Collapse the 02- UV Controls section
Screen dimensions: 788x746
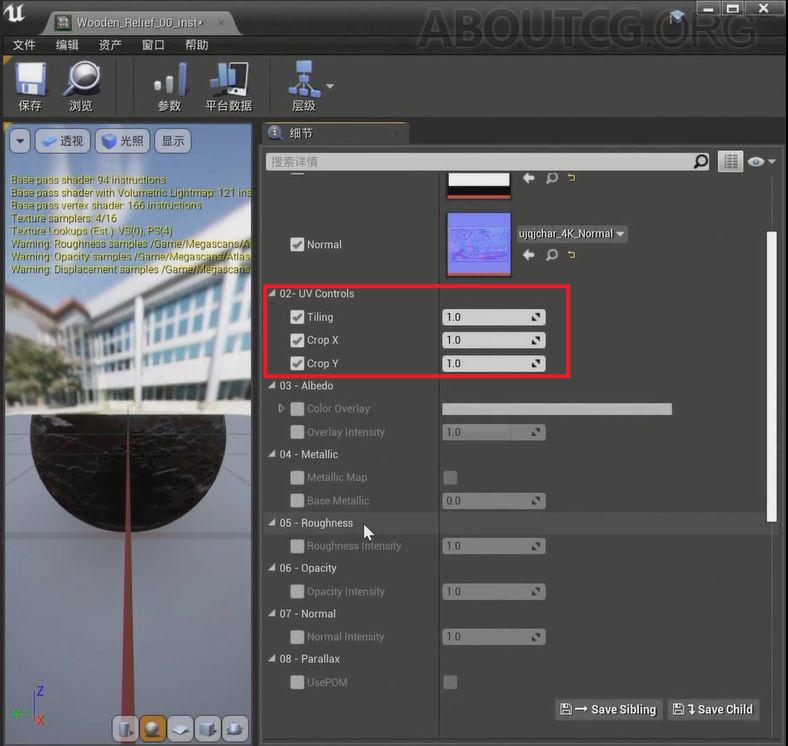coord(272,293)
